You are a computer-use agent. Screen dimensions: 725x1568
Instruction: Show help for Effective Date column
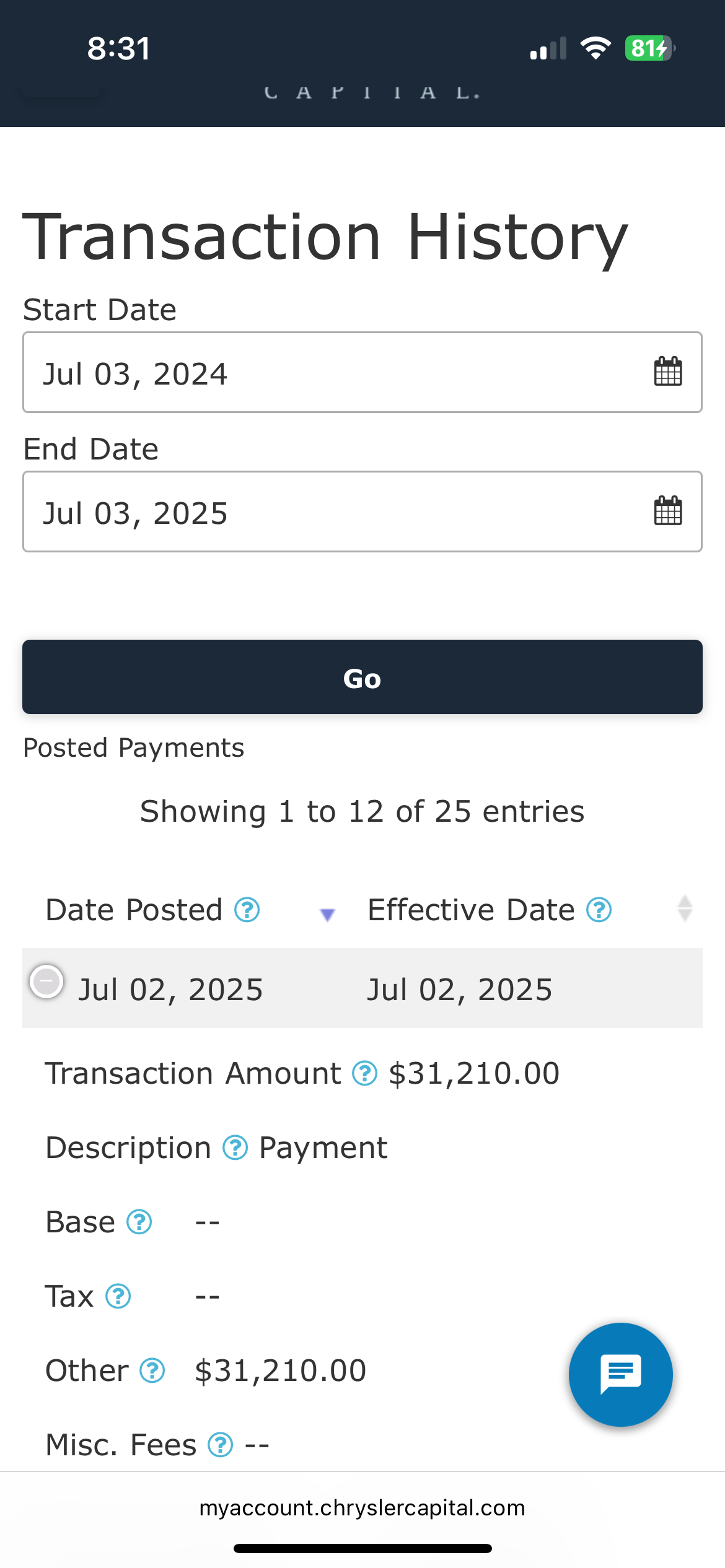tap(599, 910)
